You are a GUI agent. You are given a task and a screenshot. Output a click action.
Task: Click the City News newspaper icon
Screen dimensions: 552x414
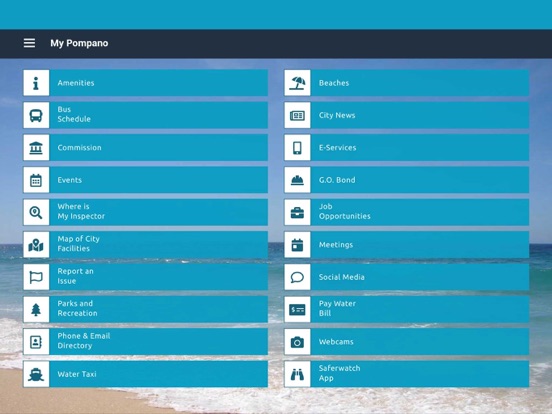297,115
